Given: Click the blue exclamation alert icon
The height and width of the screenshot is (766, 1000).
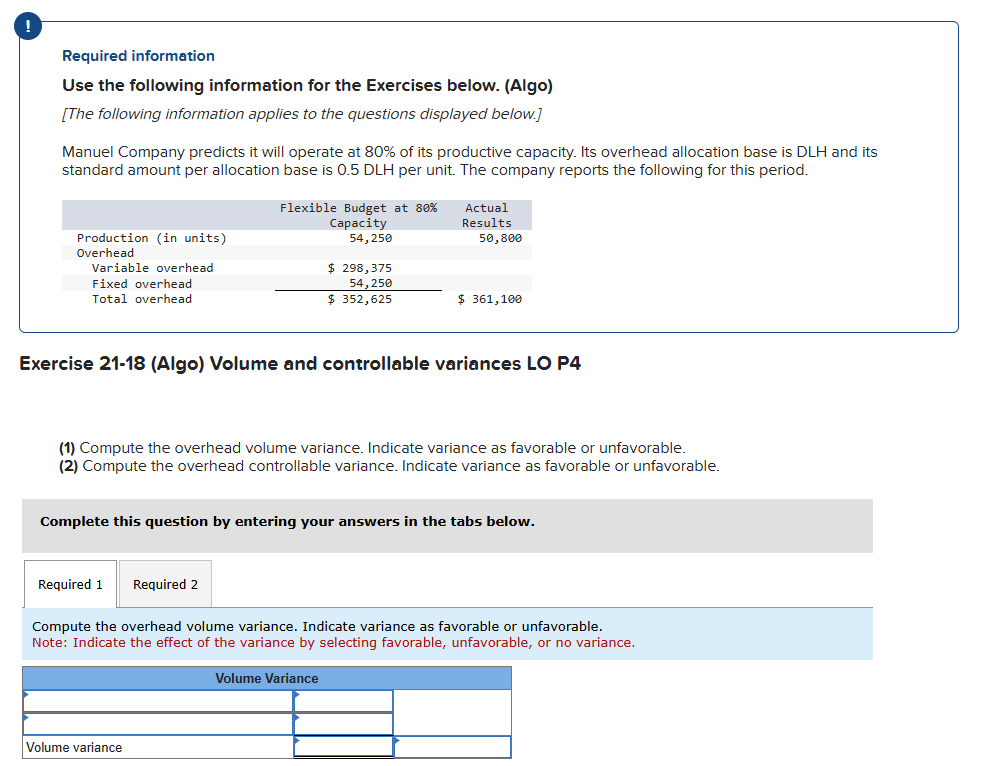Looking at the screenshot, I should (x=27, y=26).
